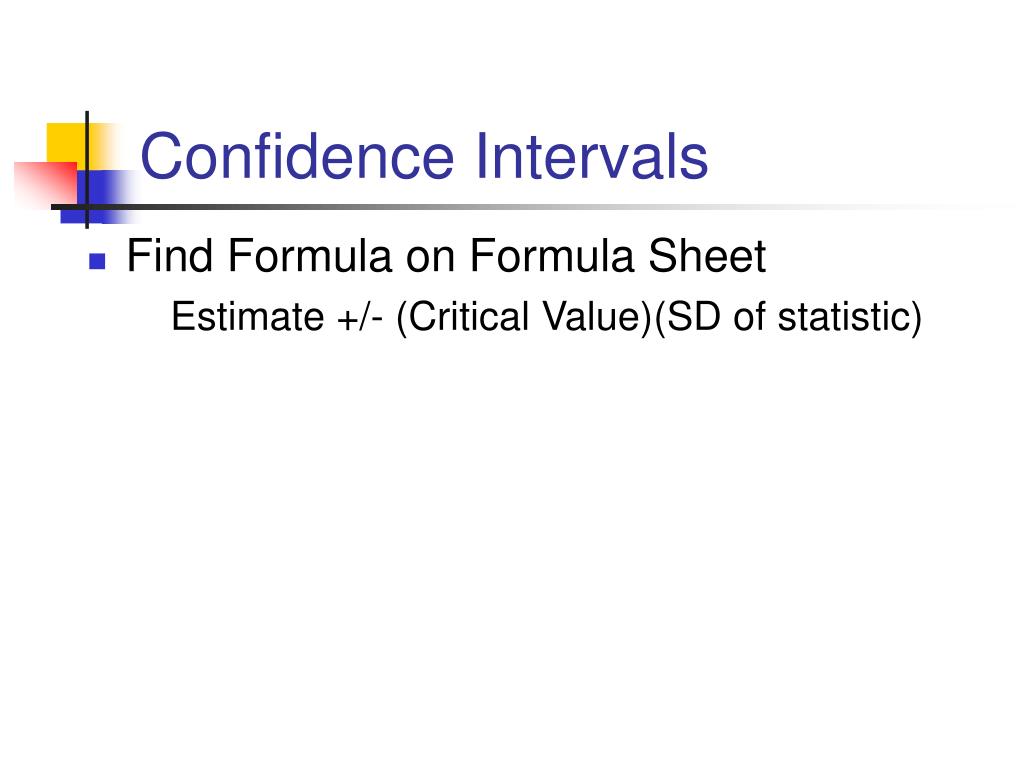Screen dimensions: 1024x768
Task: Click the word on in bullet text
Action: 430,258
